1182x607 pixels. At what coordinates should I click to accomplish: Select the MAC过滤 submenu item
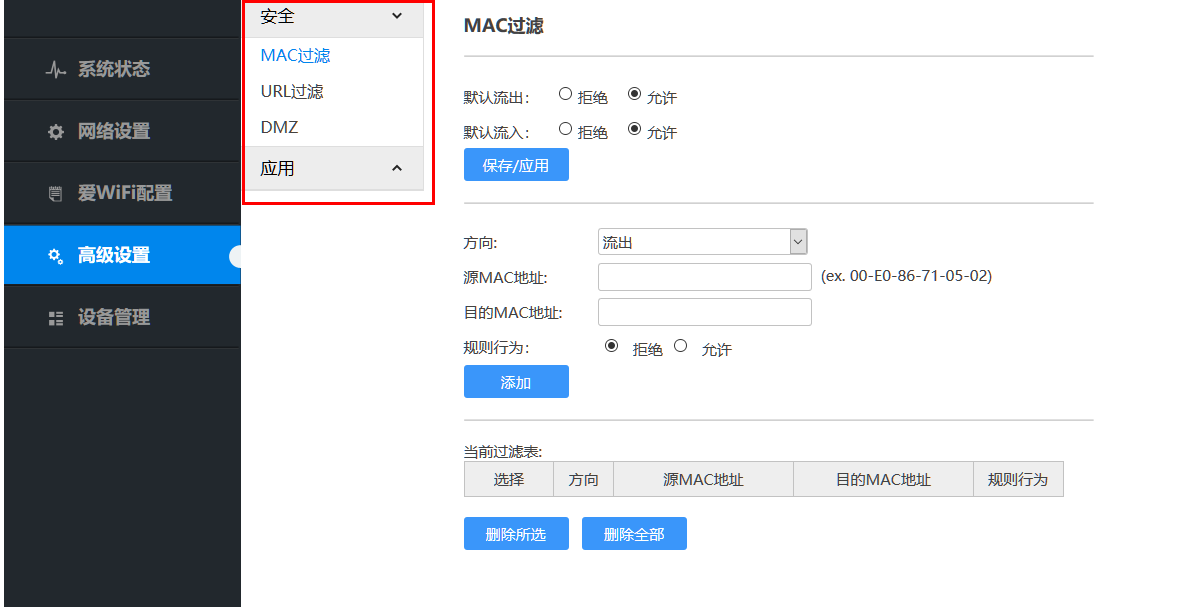(295, 56)
